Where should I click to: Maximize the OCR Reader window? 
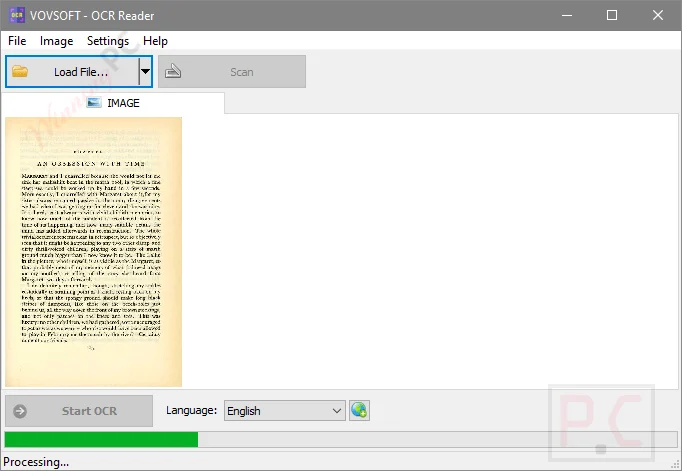pyautogui.click(x=612, y=15)
